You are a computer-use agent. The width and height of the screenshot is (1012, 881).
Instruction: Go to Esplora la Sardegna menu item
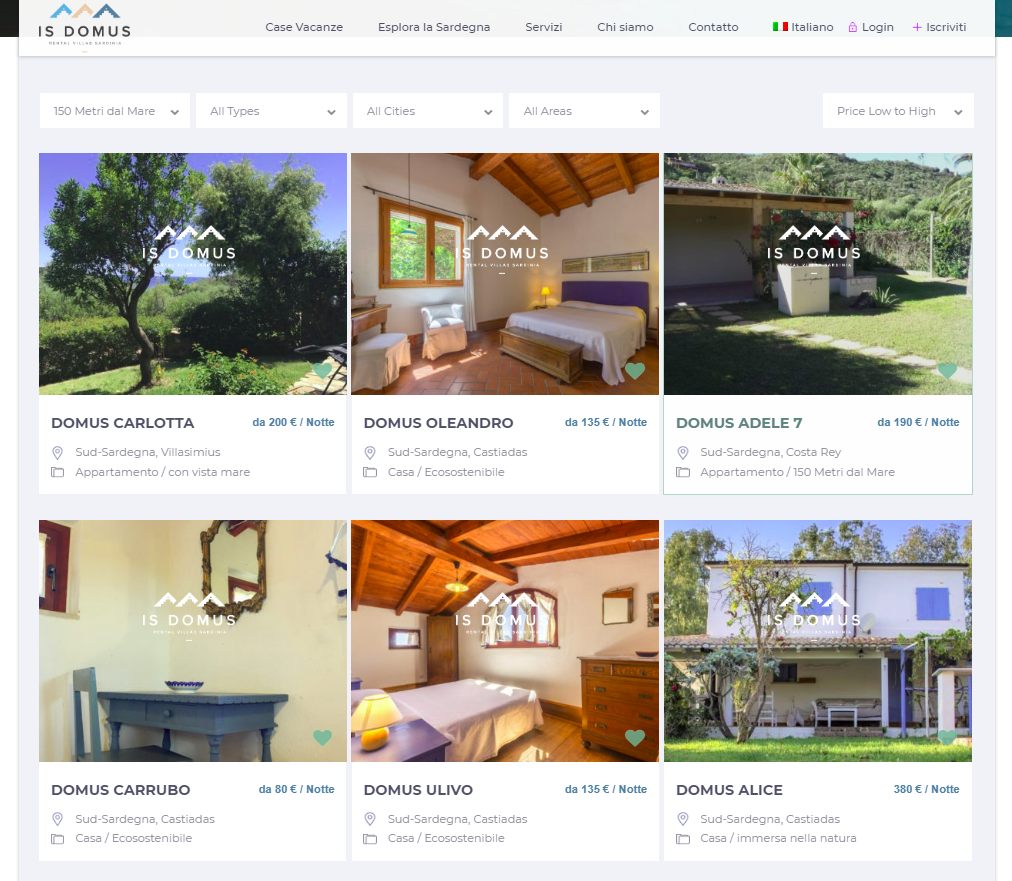pos(434,27)
